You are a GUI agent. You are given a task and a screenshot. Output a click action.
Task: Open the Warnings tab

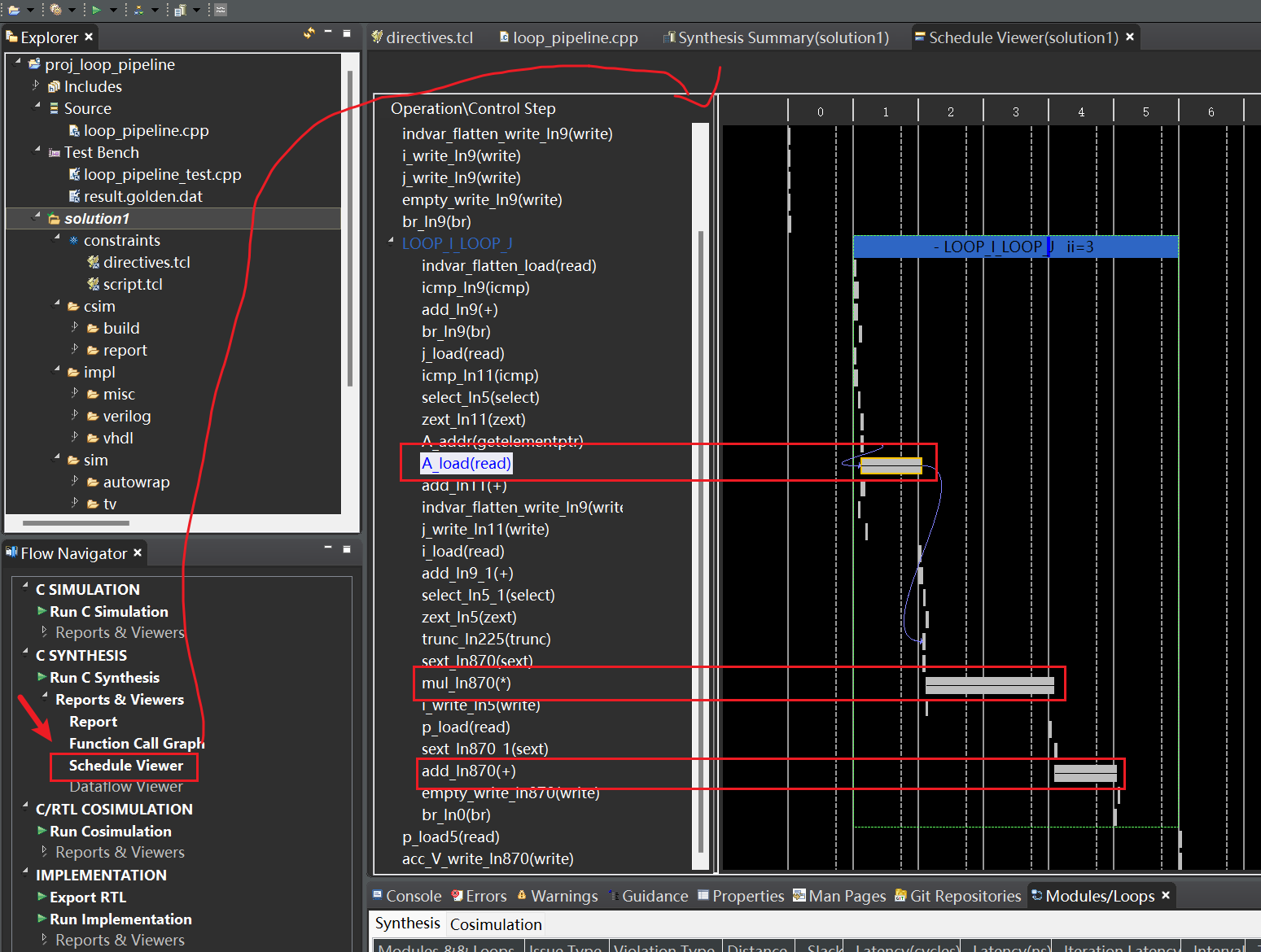tap(557, 896)
